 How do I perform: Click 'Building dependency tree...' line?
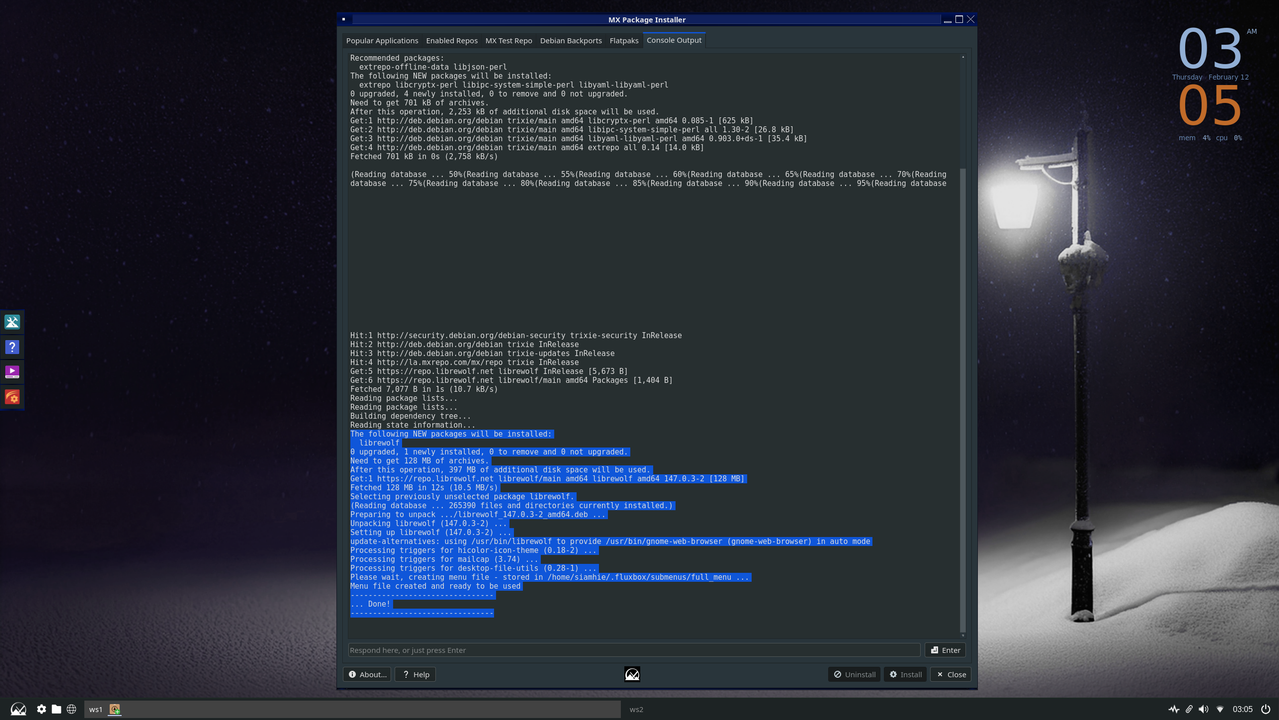click(410, 416)
